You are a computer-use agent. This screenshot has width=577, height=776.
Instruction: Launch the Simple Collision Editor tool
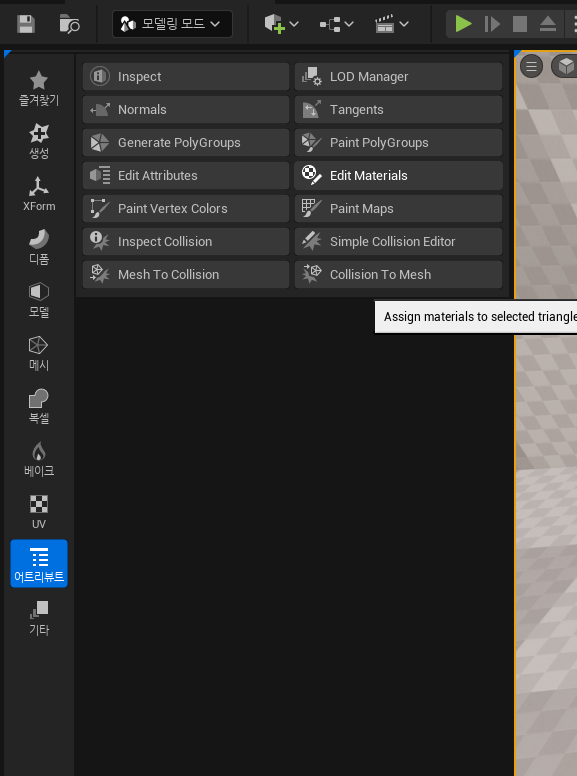click(x=398, y=242)
